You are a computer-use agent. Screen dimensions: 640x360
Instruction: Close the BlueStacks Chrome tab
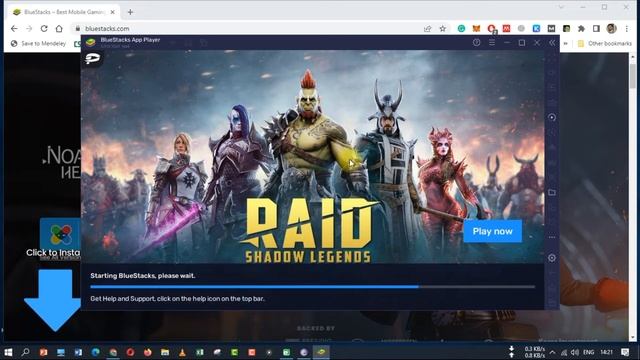pyautogui.click(x=113, y=12)
